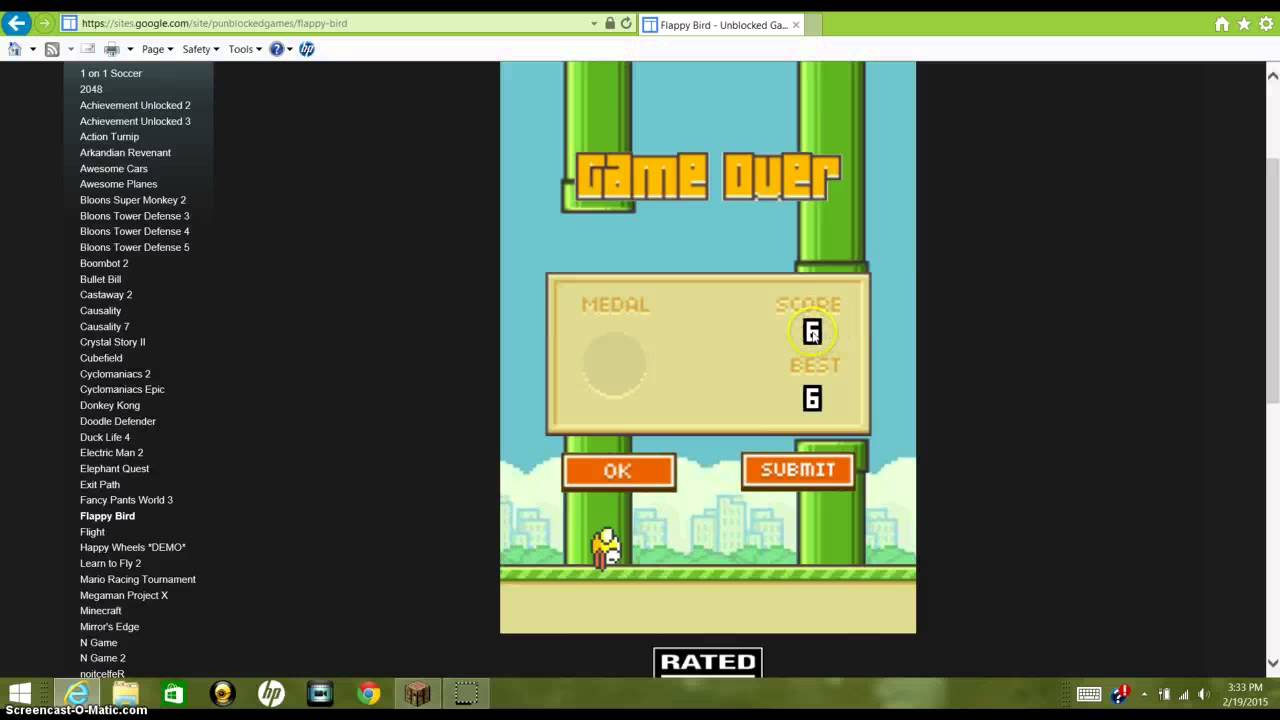Click the Action Center alert flag icon
Image resolution: width=1280 pixels, height=720 pixels.
(1121, 694)
